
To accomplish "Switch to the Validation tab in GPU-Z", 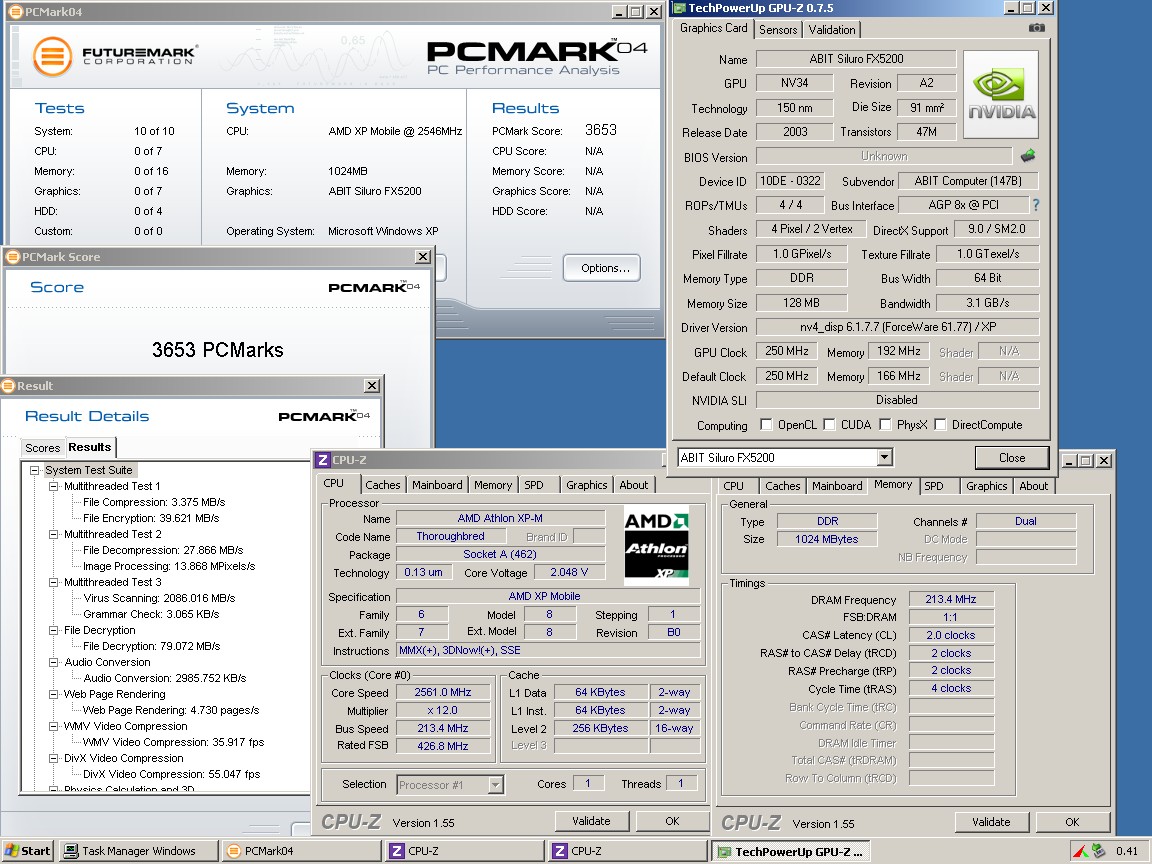I will coord(832,29).
